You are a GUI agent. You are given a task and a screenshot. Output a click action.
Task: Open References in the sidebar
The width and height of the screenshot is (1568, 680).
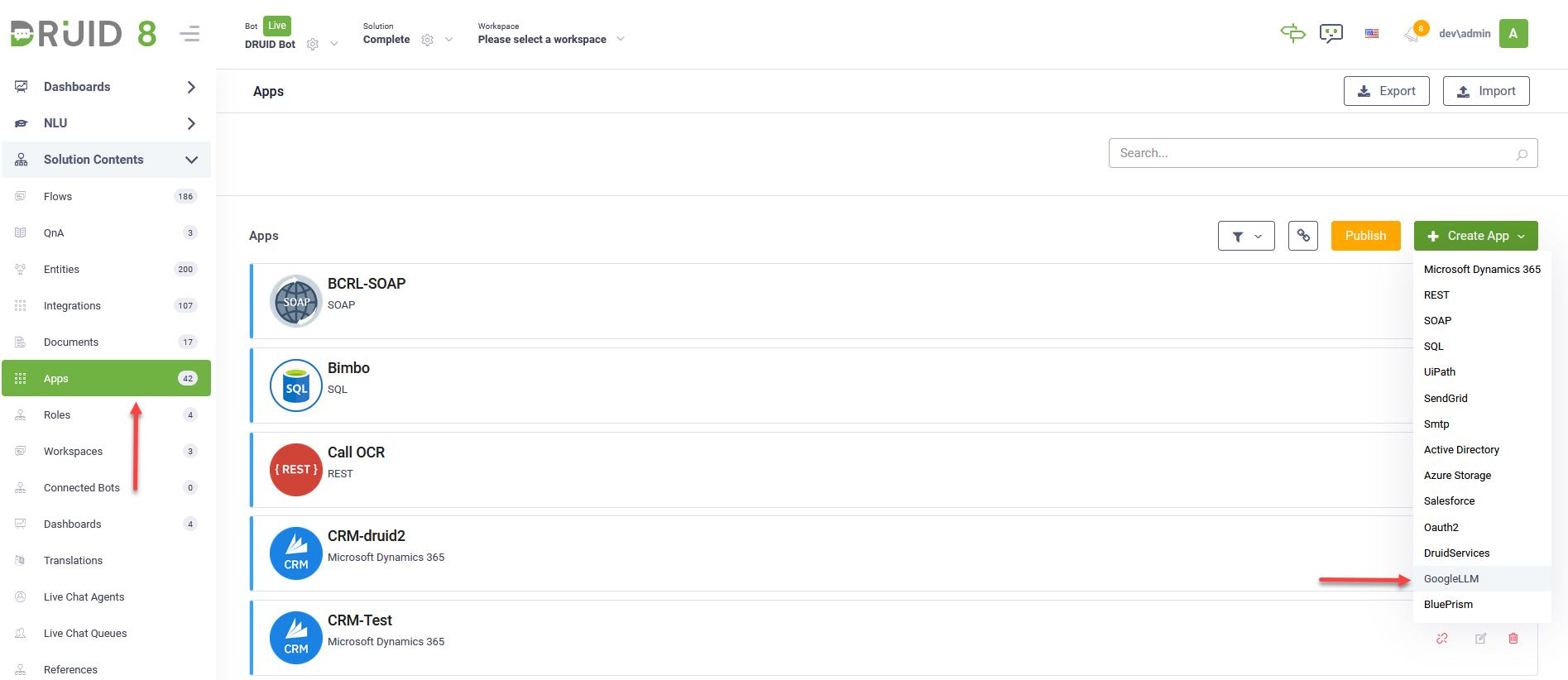coord(106,669)
